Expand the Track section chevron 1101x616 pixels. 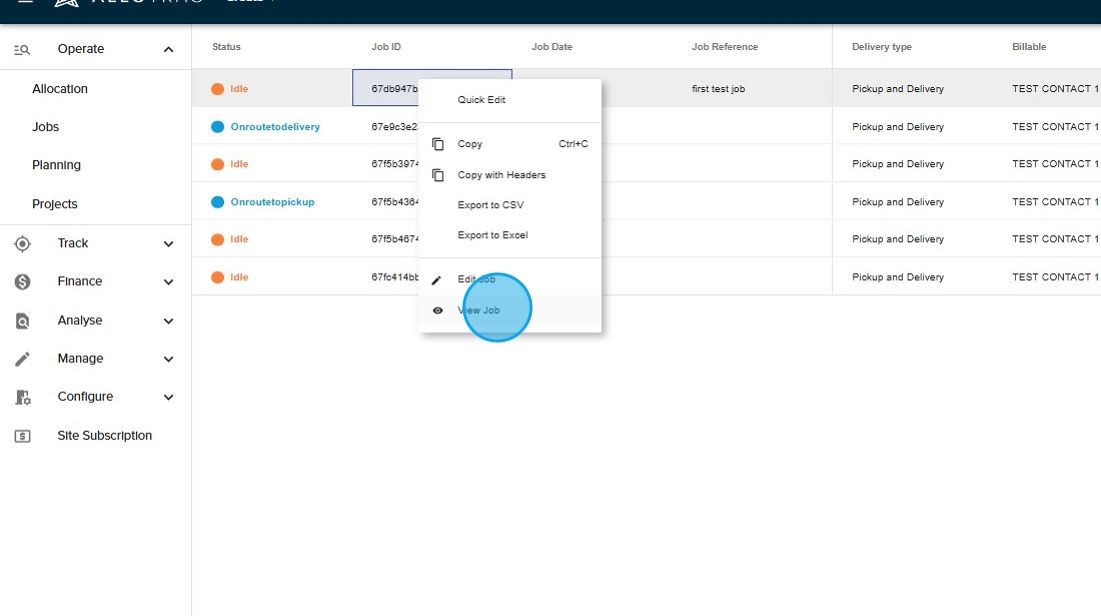point(168,244)
